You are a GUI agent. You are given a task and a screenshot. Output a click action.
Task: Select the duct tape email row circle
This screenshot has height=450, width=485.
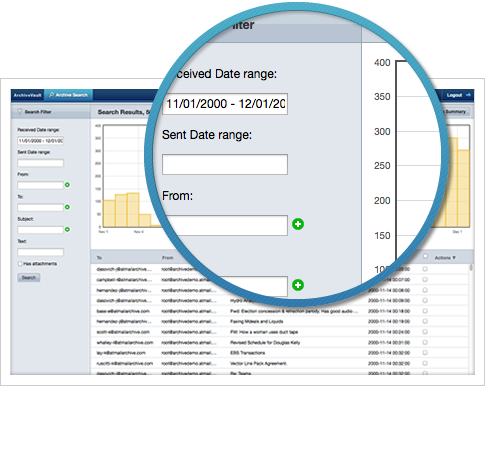425,332
